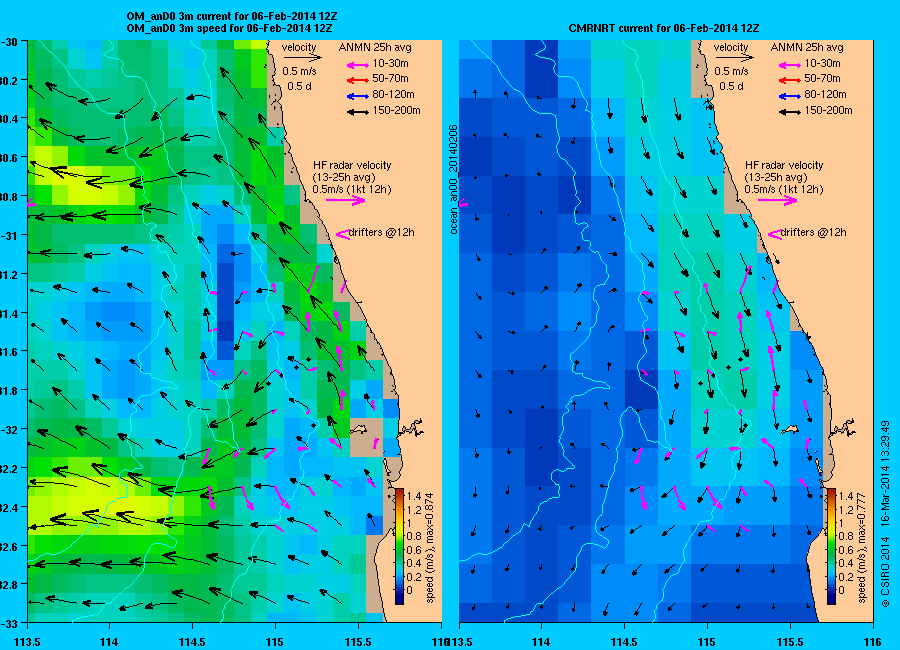Image resolution: width=900 pixels, height=650 pixels.
Task: Click the '115.5' longitude label under left map
Action: pyautogui.click(x=358, y=641)
